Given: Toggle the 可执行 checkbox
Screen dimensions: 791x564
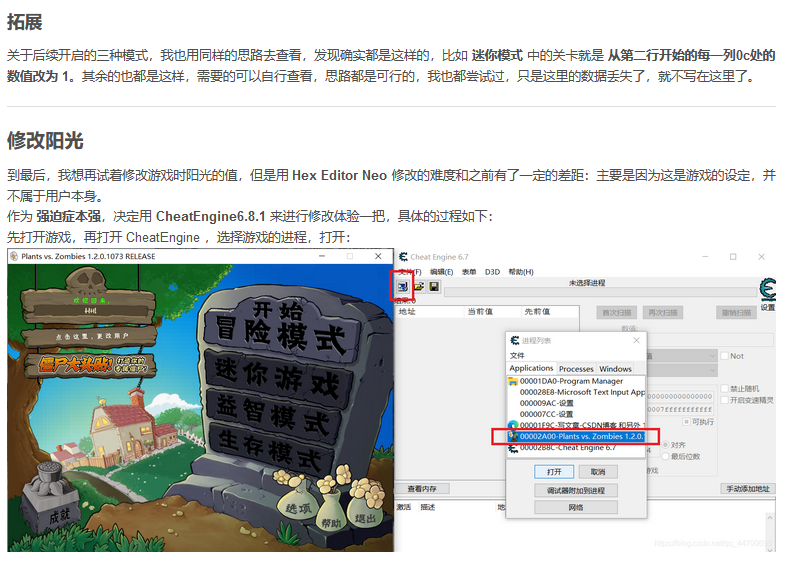Looking at the screenshot, I should (687, 422).
